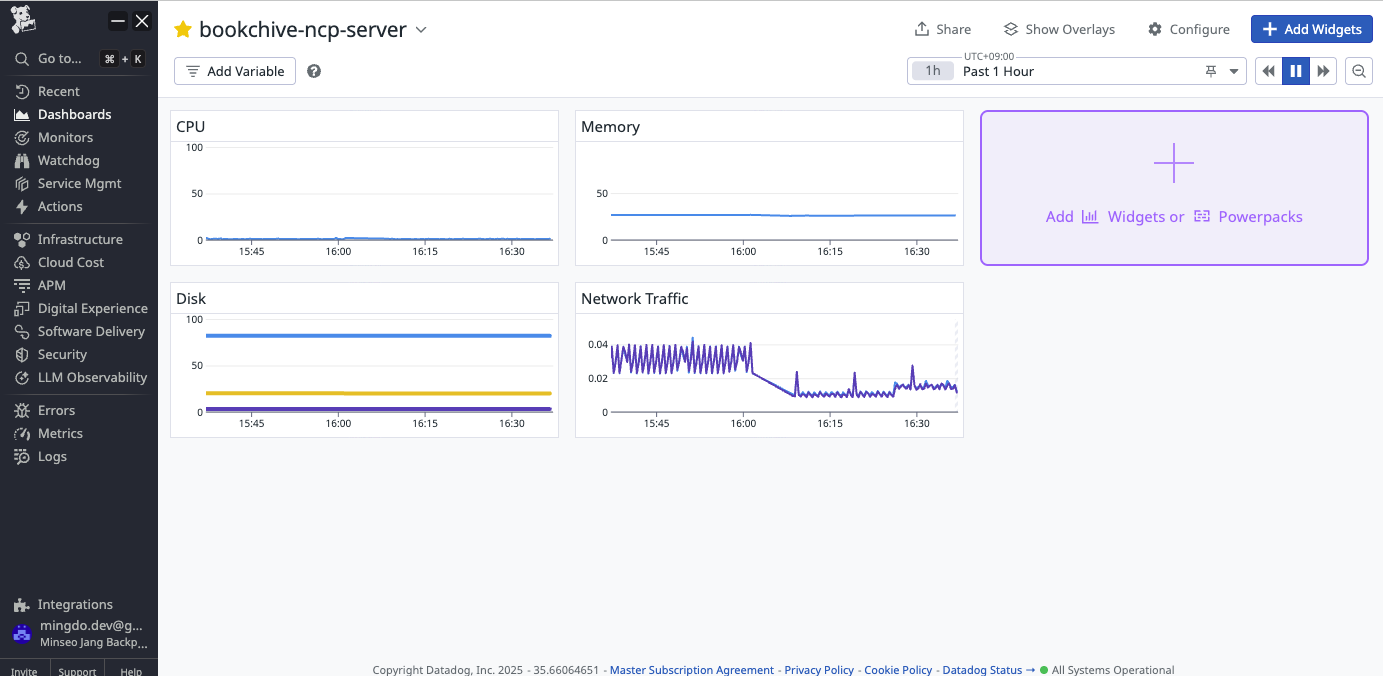This screenshot has width=1383, height=676.
Task: Click the APM sidebar icon
Action: [x=22, y=285]
